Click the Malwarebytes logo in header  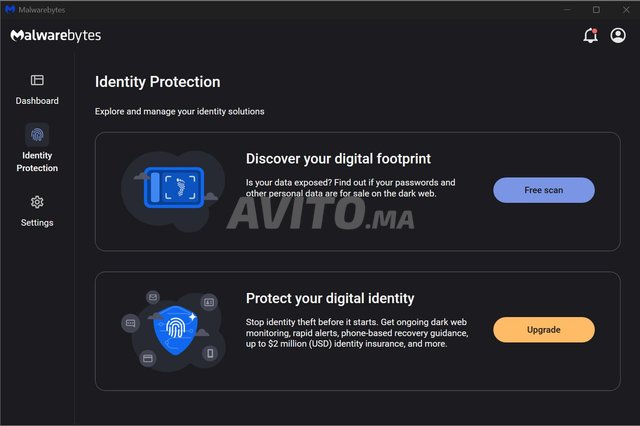pyautogui.click(x=56, y=36)
